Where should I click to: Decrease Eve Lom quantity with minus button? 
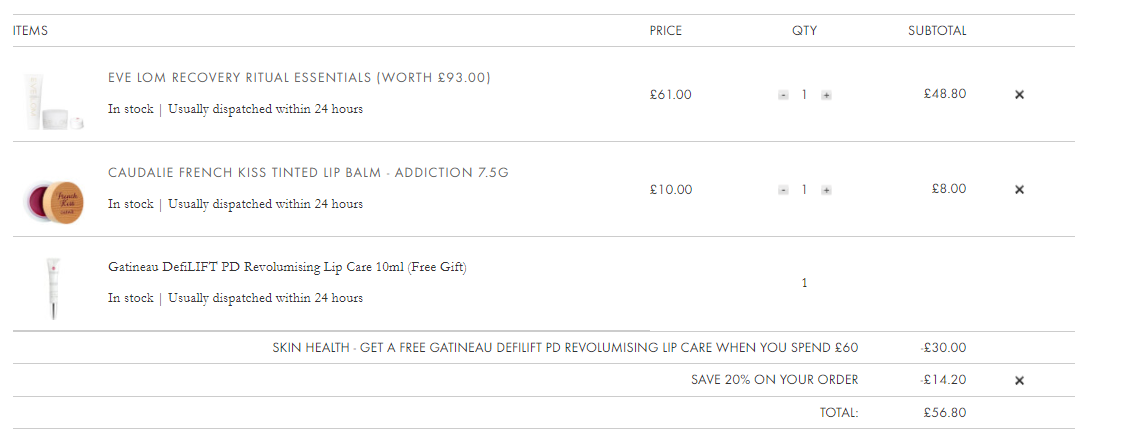(783, 95)
